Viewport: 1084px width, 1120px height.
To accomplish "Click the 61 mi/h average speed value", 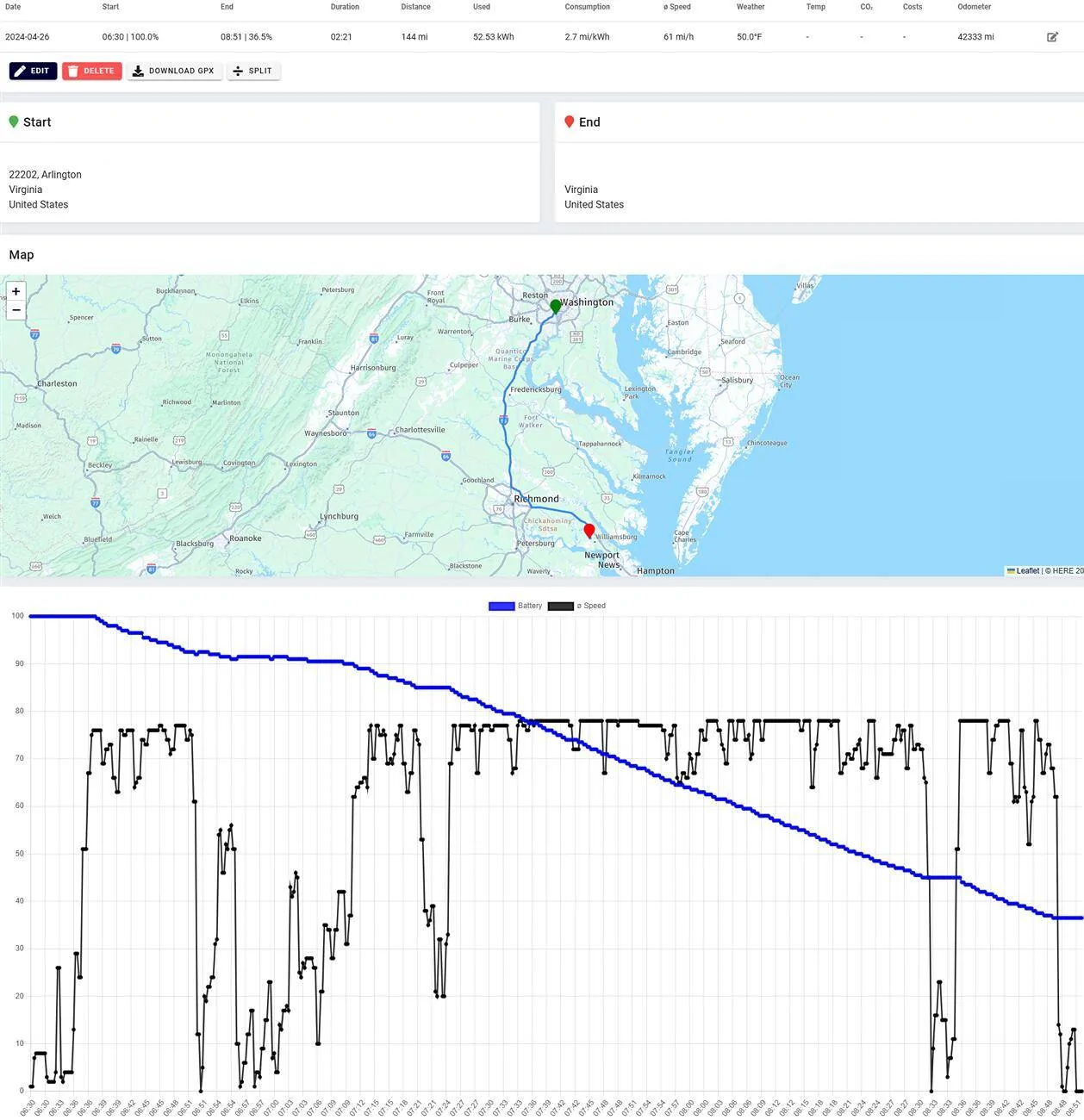I will coord(679,37).
